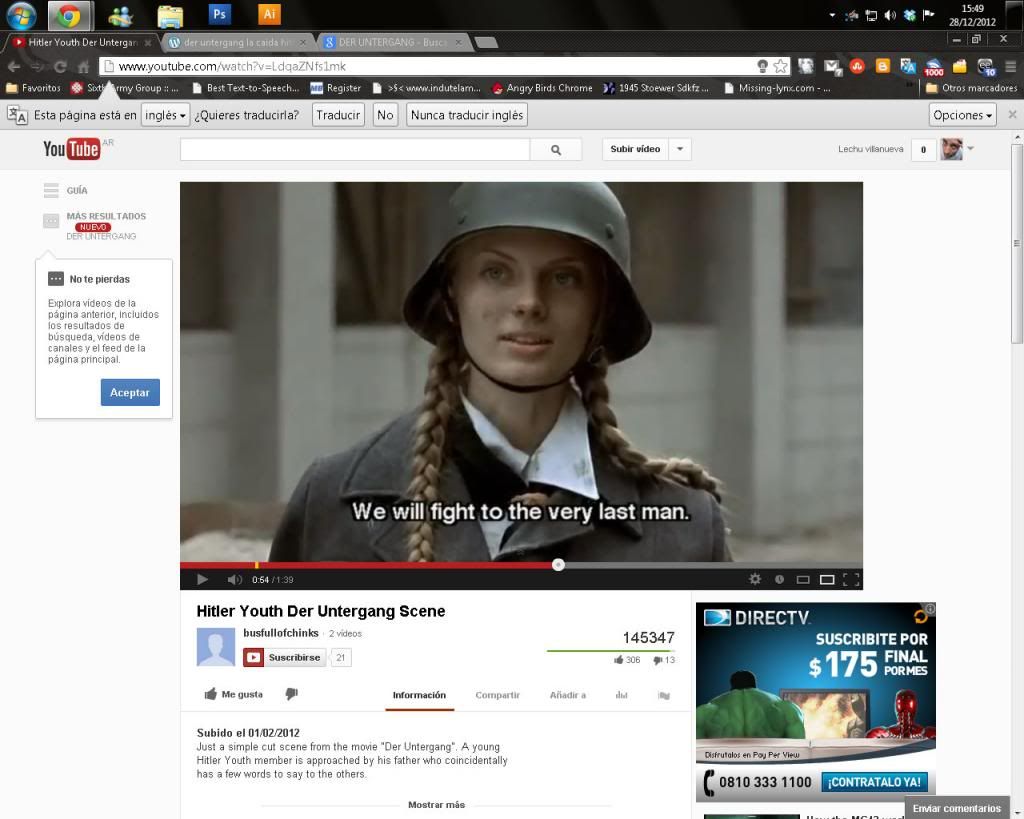Open the Añadir a tab
The image size is (1024, 819).
pos(568,695)
